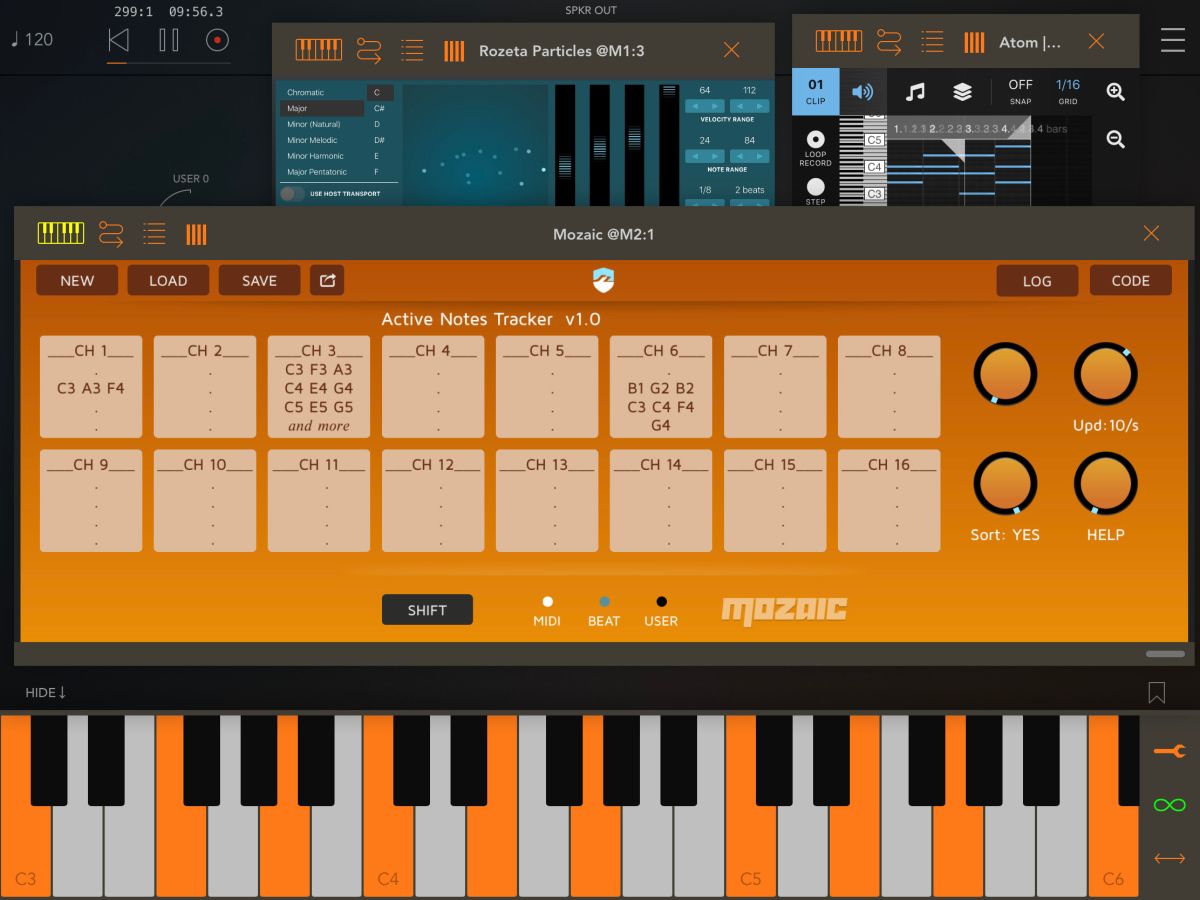Tap the CH 3 pad in Mozaic
Screen dimensions: 1200x900
319,387
